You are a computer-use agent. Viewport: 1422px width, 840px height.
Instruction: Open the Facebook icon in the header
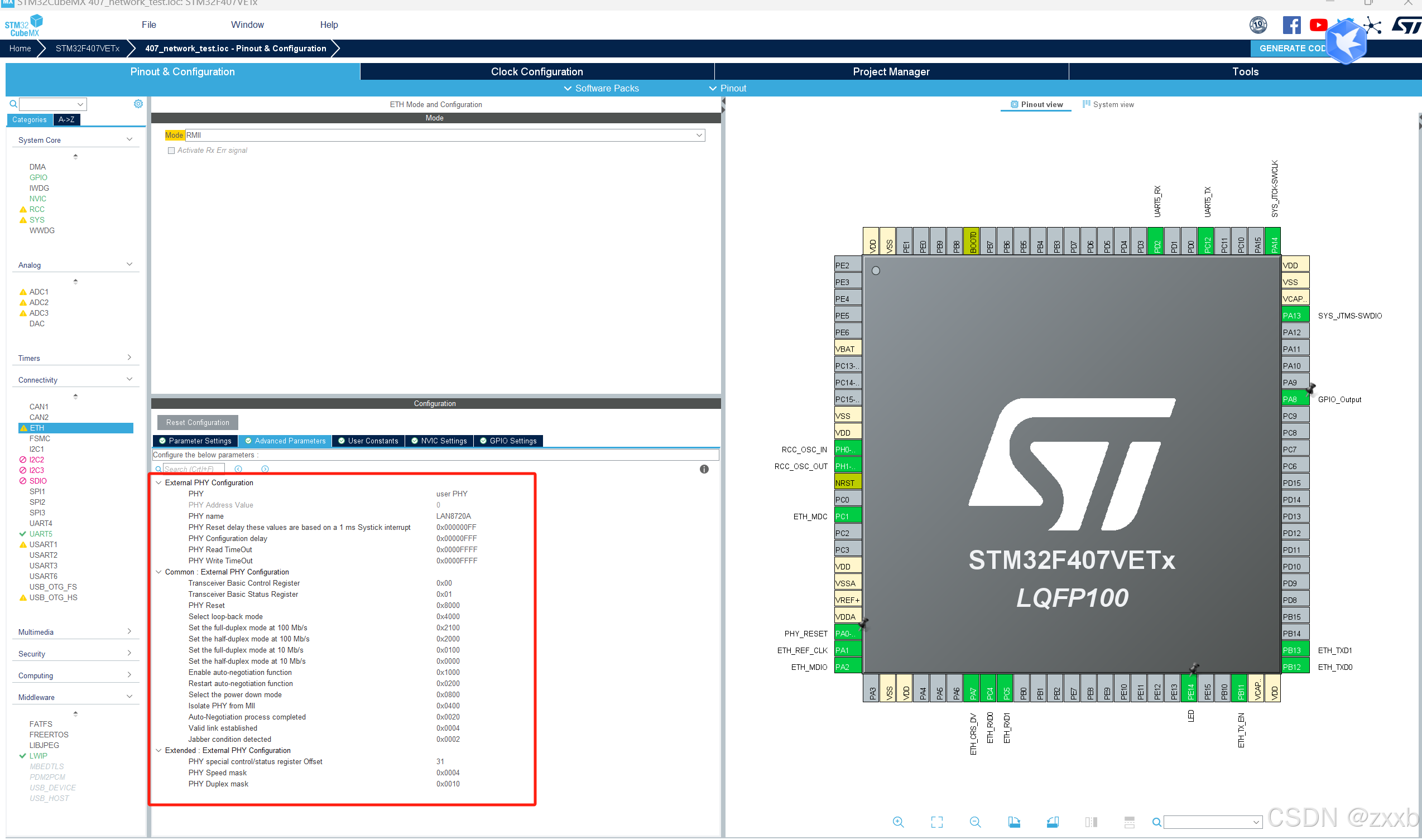coord(1291,25)
